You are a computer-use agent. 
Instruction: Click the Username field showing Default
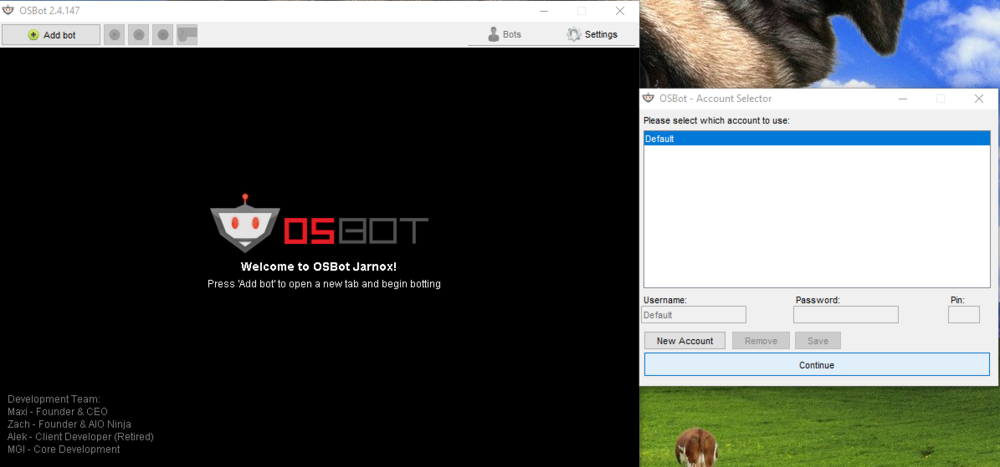(694, 315)
